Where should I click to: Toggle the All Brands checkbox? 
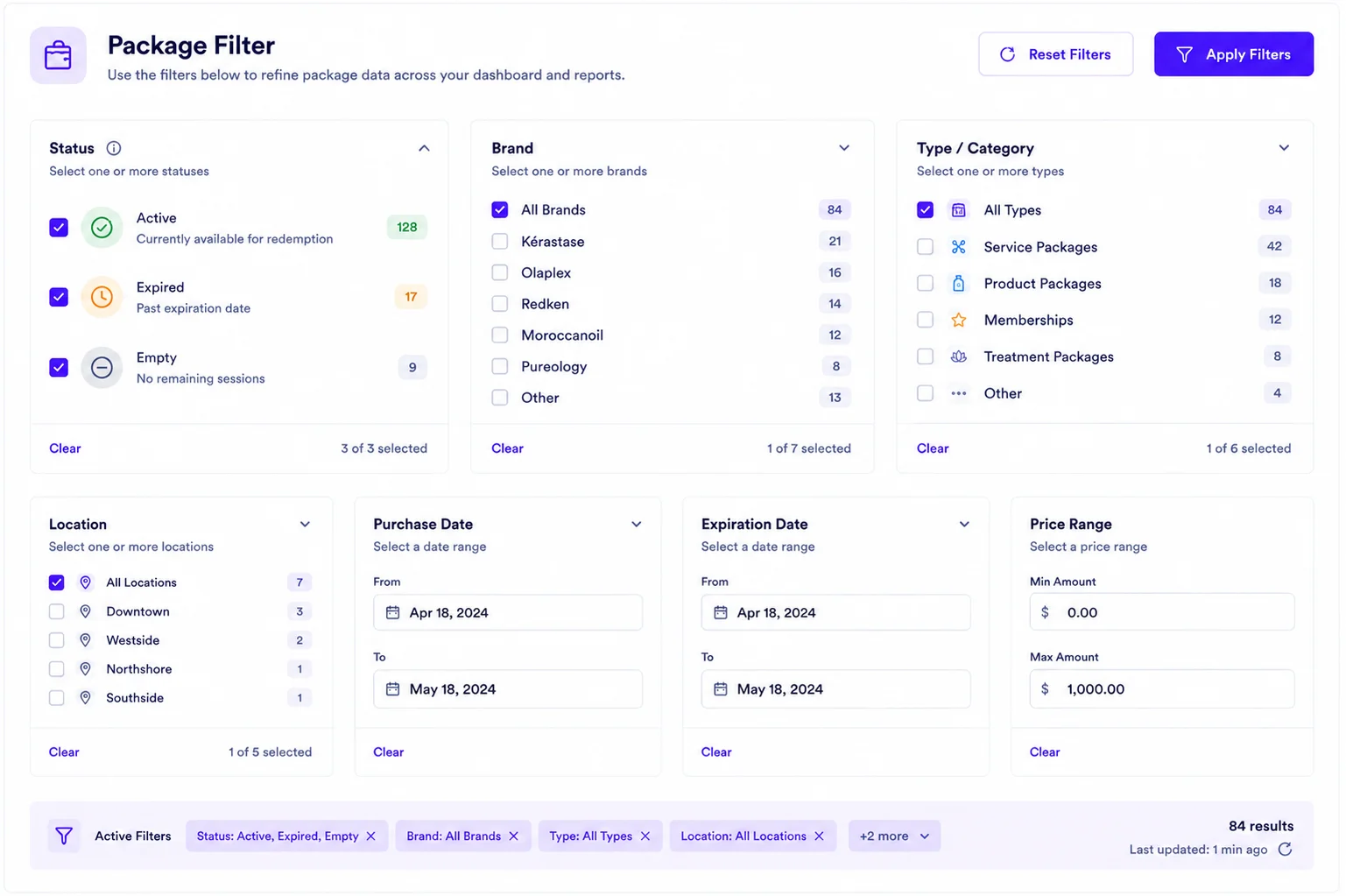(500, 210)
